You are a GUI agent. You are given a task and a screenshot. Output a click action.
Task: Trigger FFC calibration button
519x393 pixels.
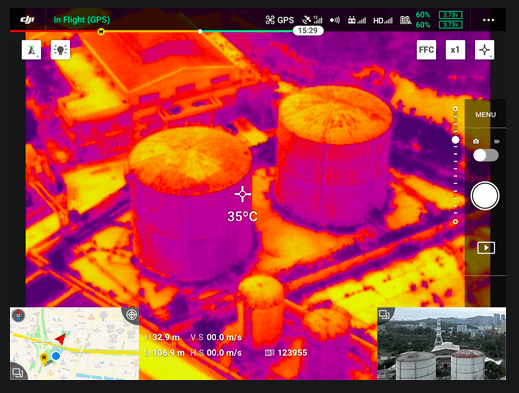(x=426, y=50)
